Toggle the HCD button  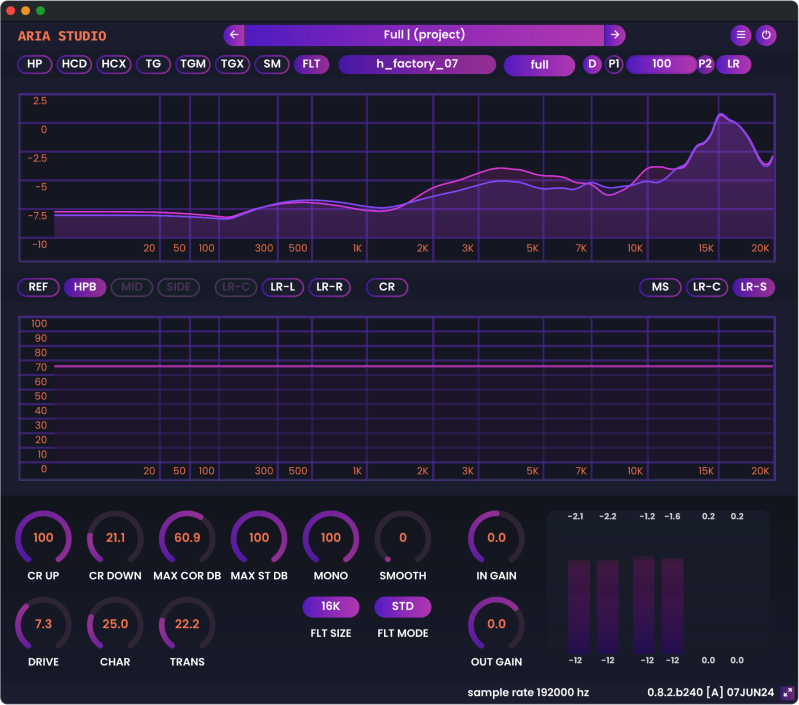[x=74, y=64]
